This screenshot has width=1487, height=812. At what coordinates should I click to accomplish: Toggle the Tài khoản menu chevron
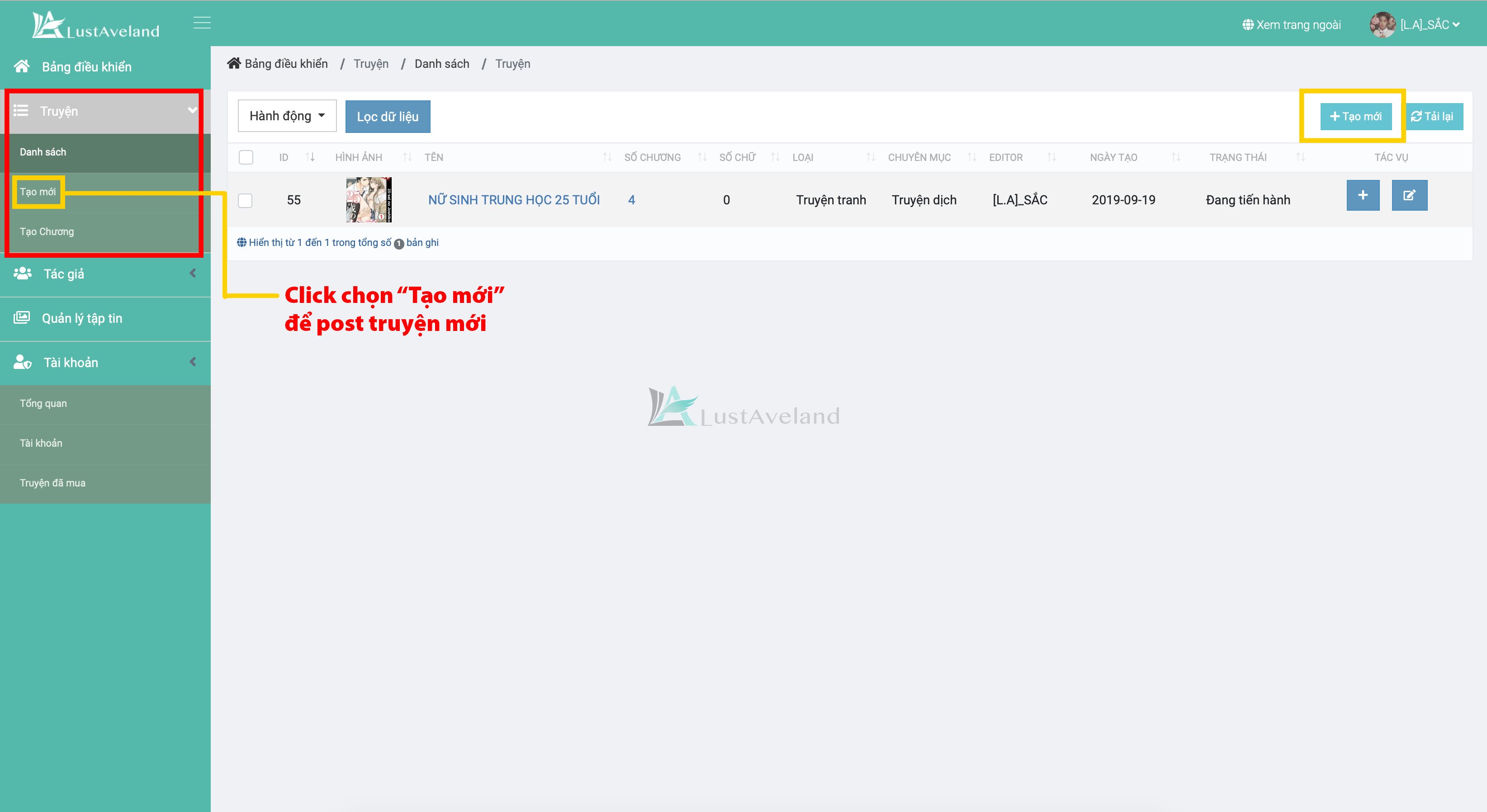click(193, 362)
